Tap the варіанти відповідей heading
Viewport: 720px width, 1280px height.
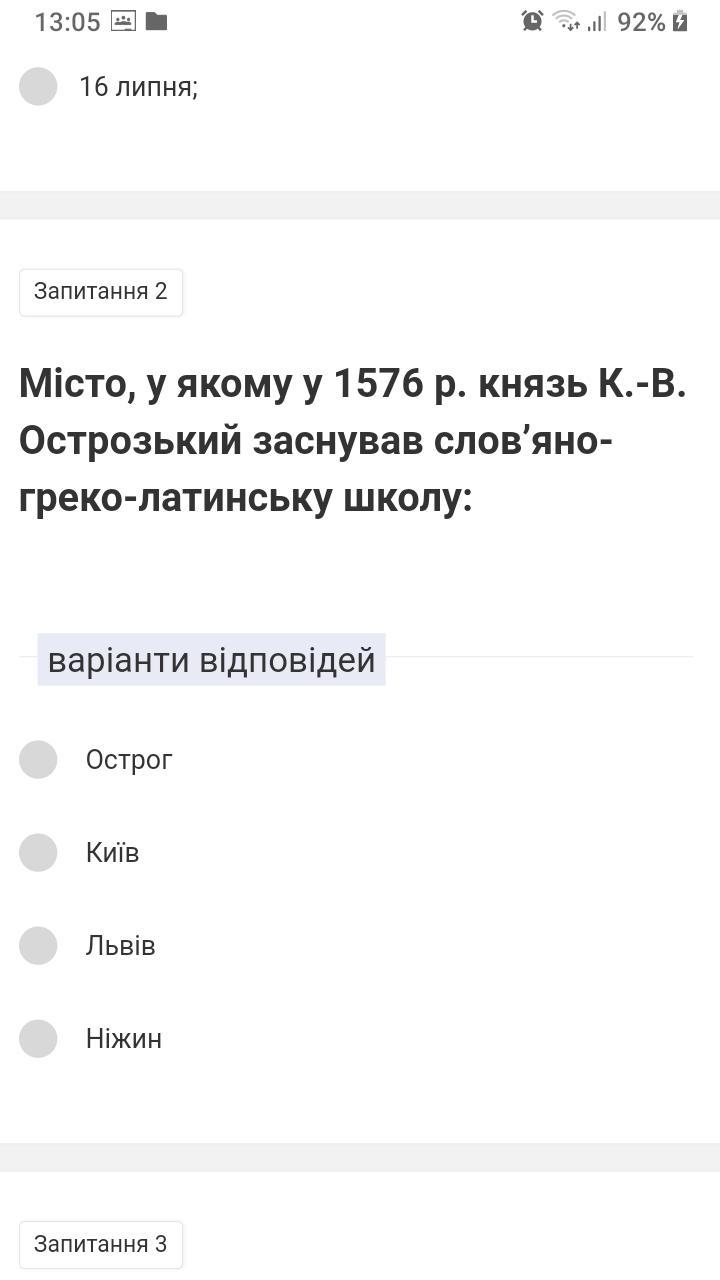(211, 660)
